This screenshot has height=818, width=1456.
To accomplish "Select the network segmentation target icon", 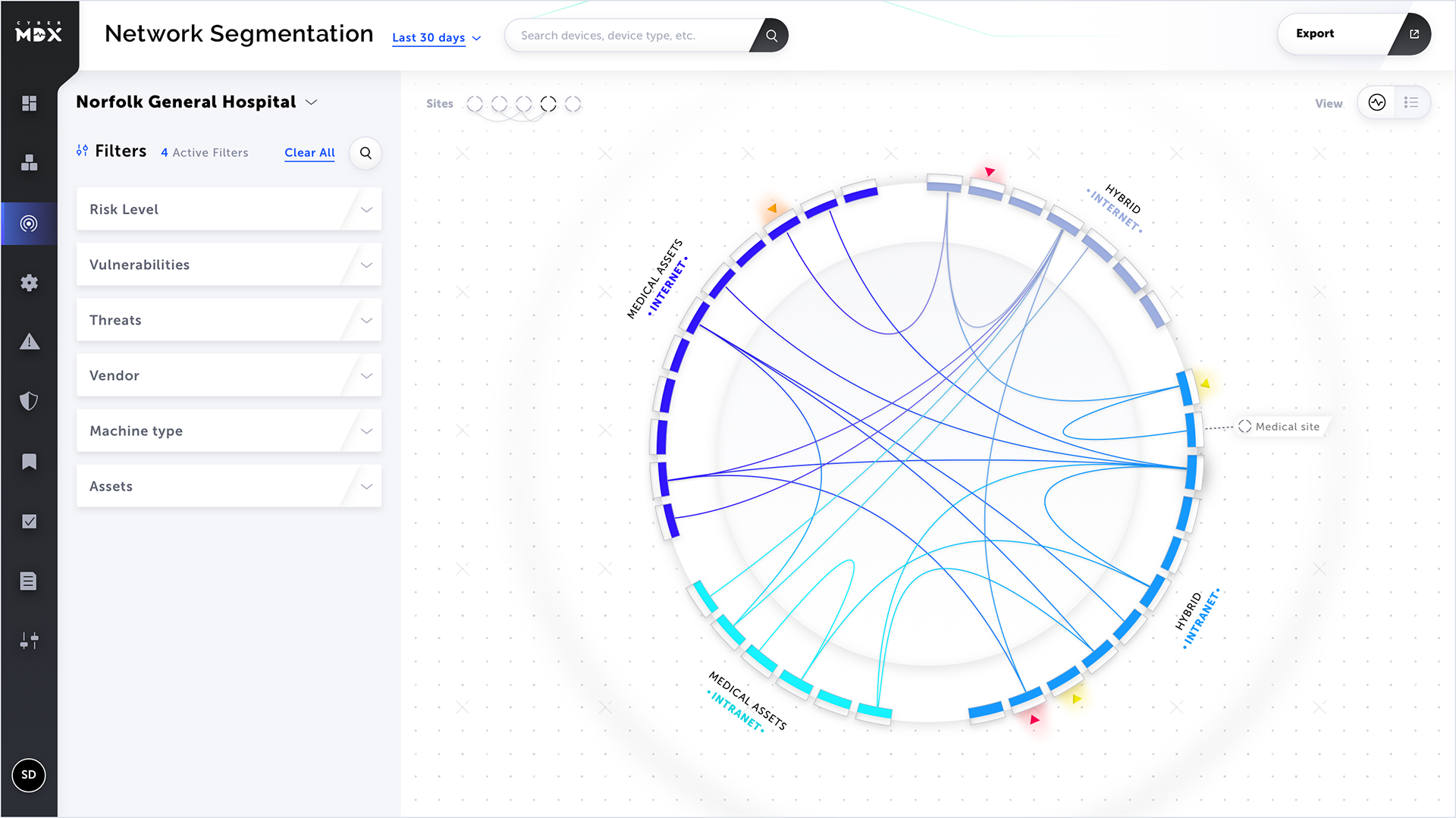I will click(29, 224).
